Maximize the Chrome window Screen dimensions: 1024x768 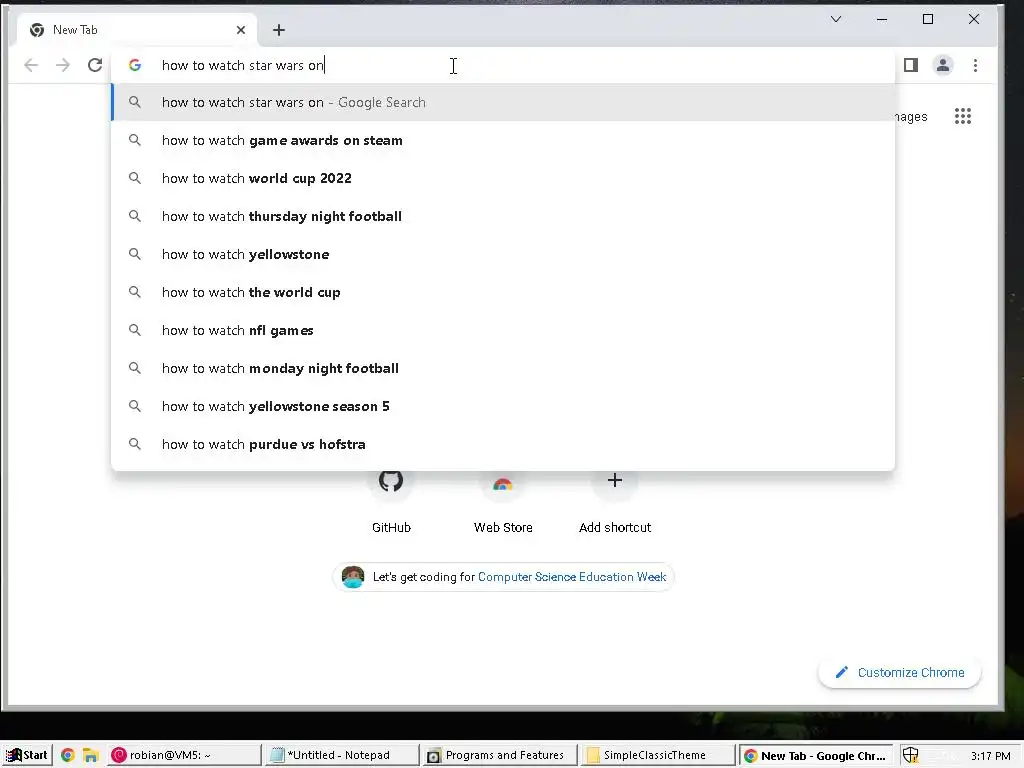[928, 19]
